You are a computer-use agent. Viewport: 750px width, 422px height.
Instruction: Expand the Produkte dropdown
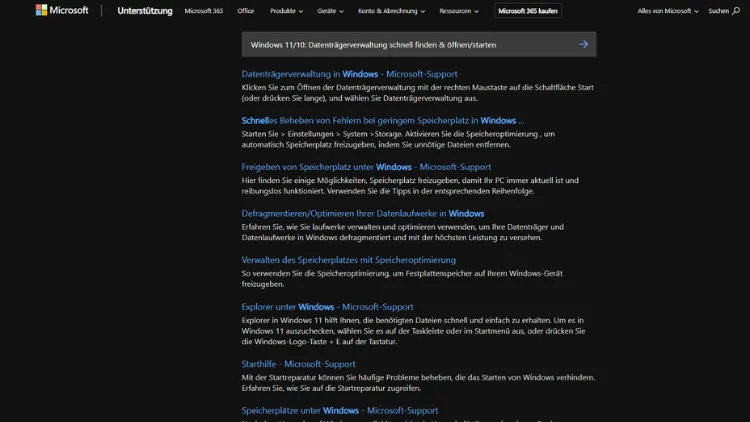[x=286, y=11]
